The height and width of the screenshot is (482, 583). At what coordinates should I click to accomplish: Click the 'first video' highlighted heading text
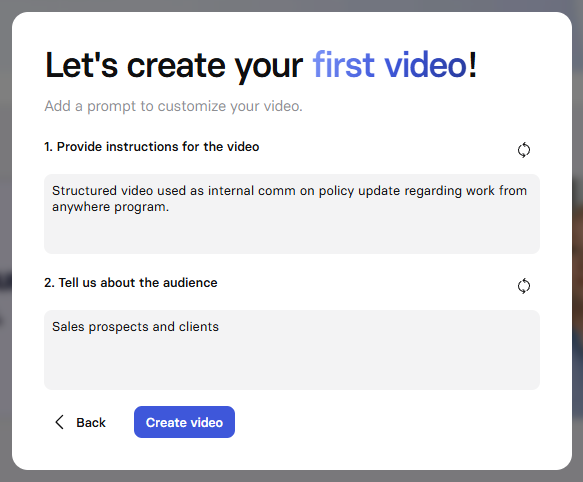(x=390, y=65)
